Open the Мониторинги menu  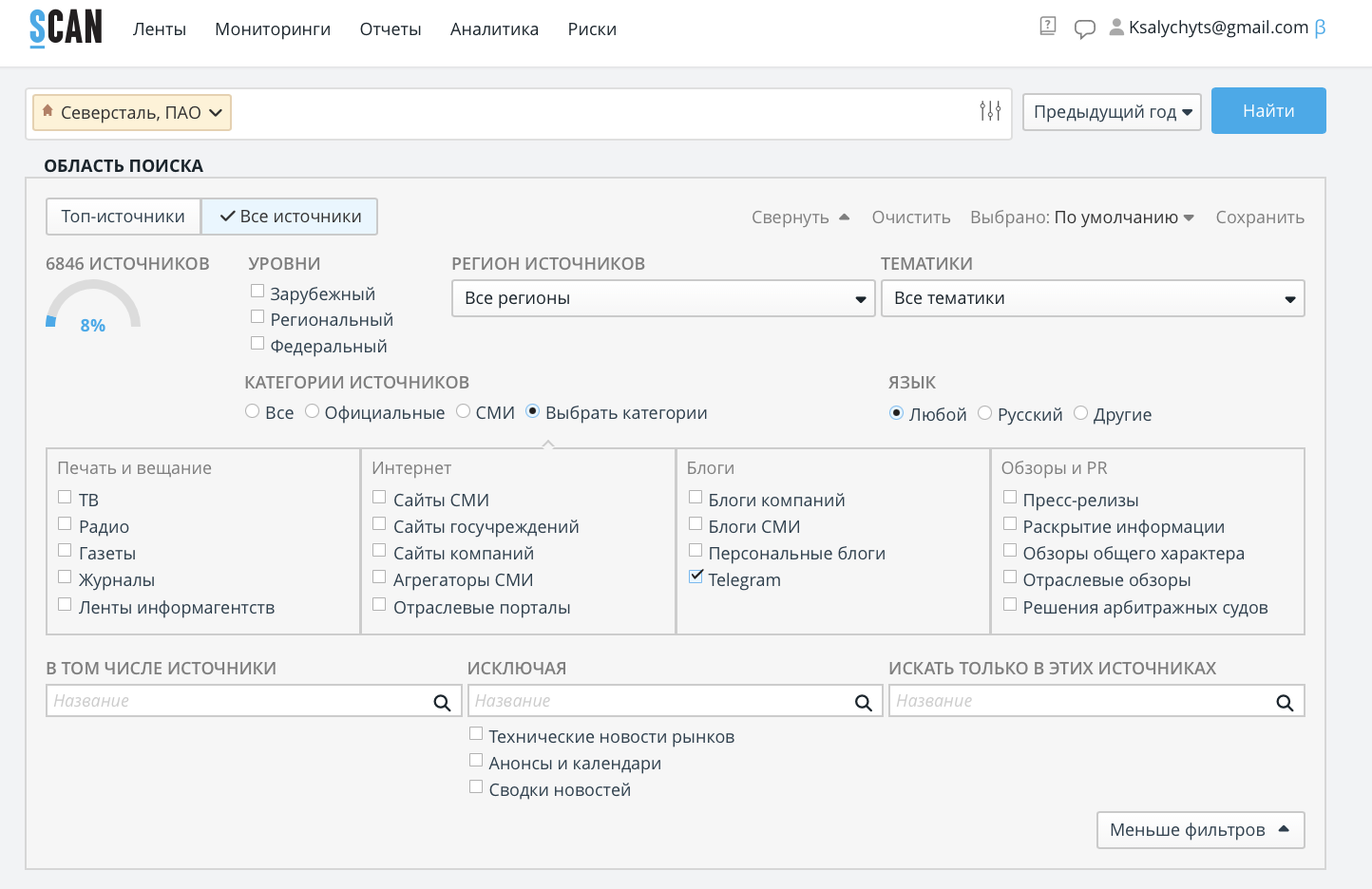273,29
